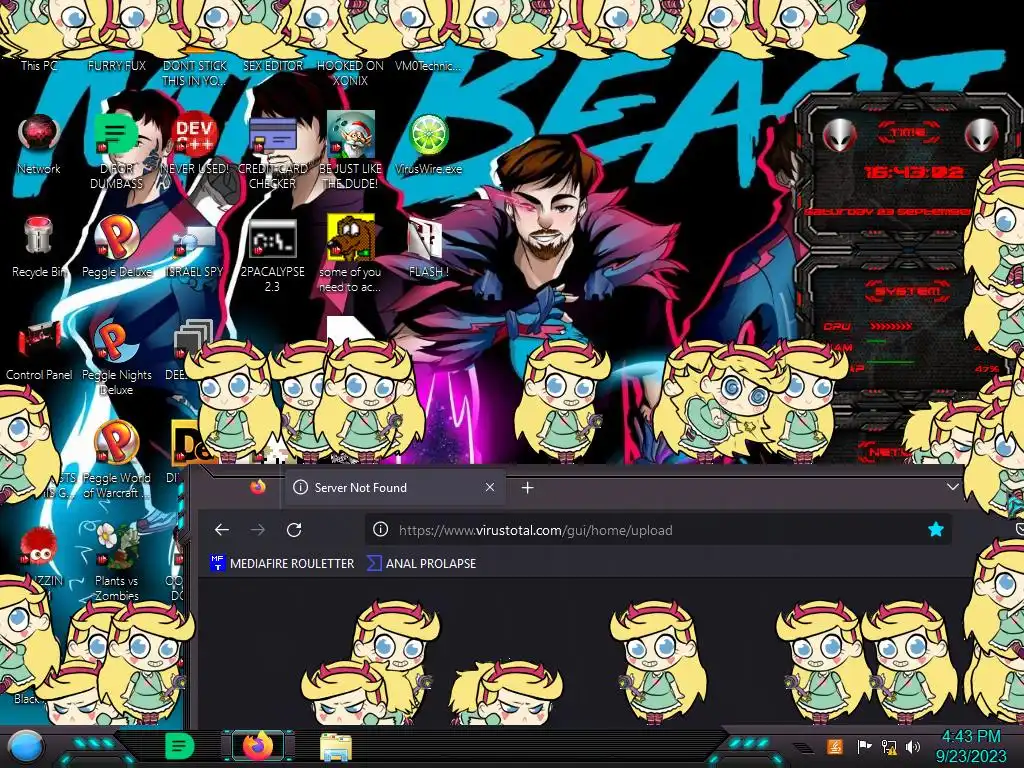Launch VirusWire.exe lime icon
Image resolution: width=1024 pixels, height=768 pixels.
(428, 144)
